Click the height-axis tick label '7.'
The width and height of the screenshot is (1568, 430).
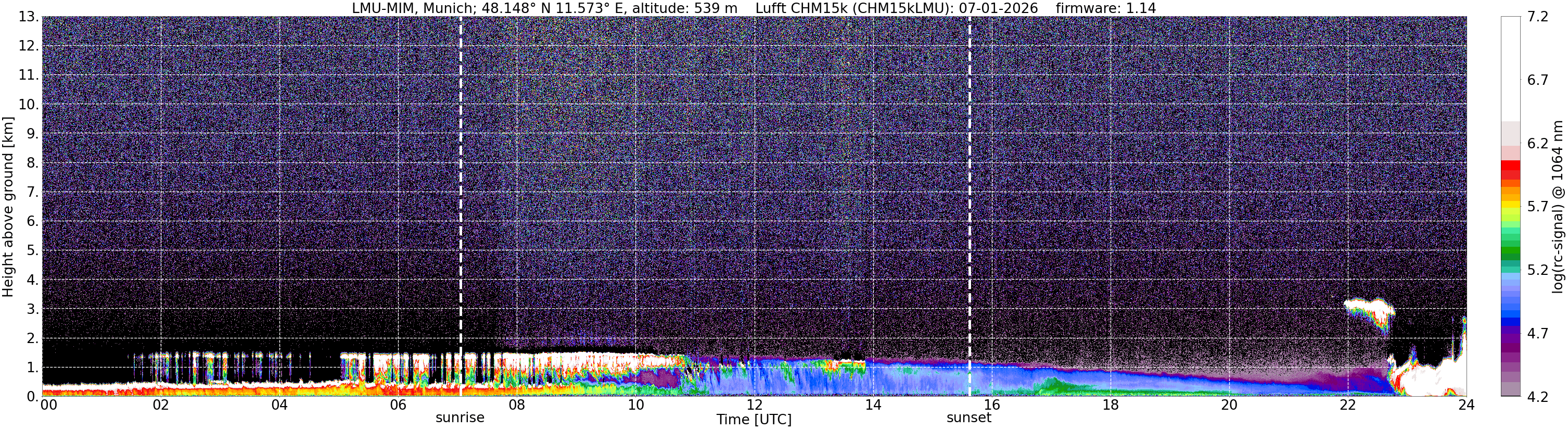click(x=32, y=192)
